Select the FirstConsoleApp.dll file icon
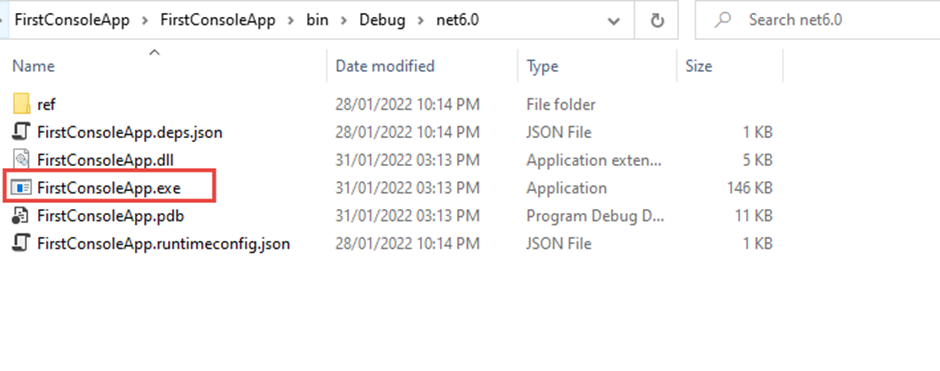This screenshot has width=940, height=371. click(x=21, y=160)
